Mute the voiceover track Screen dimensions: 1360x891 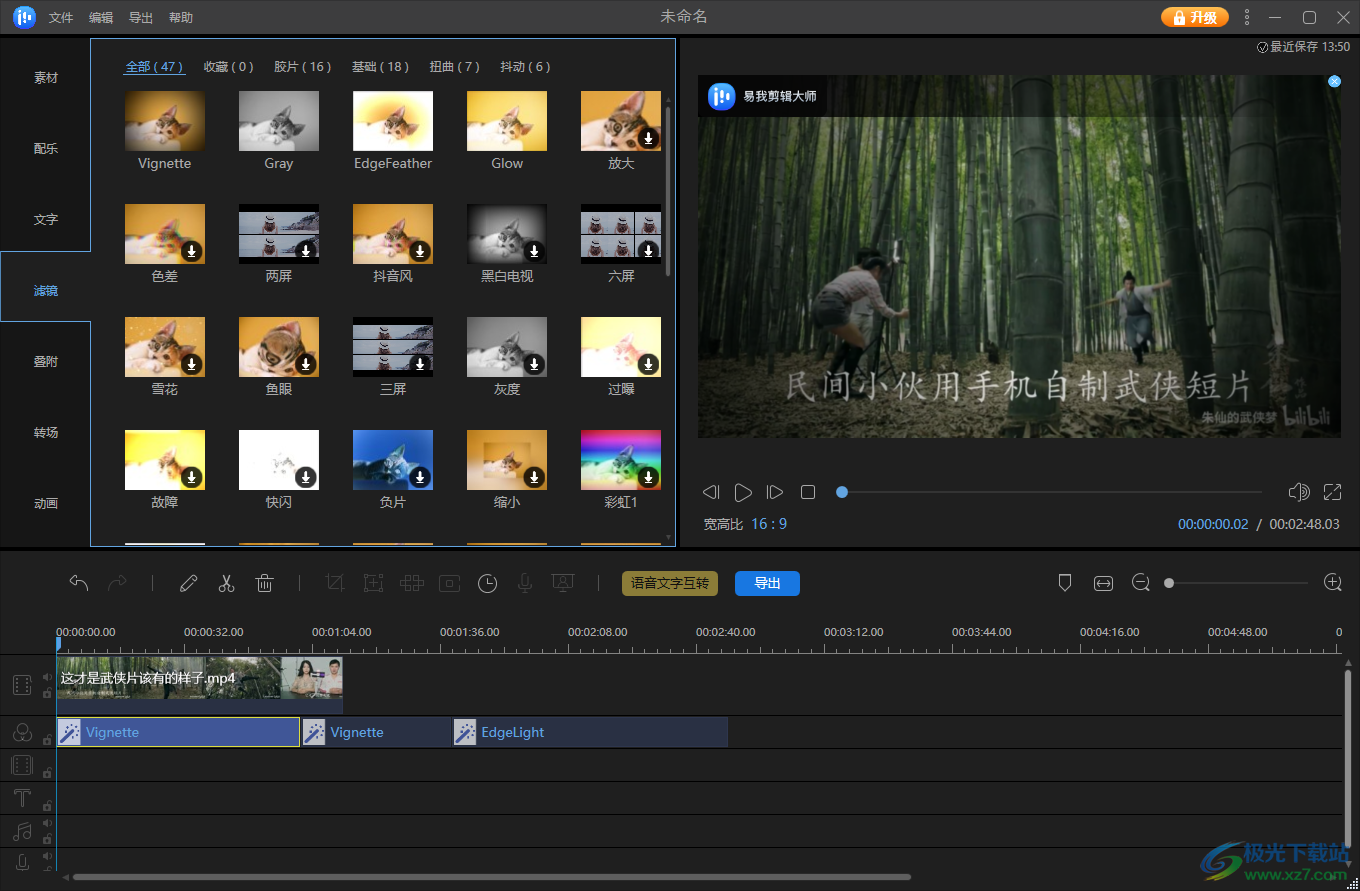[47, 856]
